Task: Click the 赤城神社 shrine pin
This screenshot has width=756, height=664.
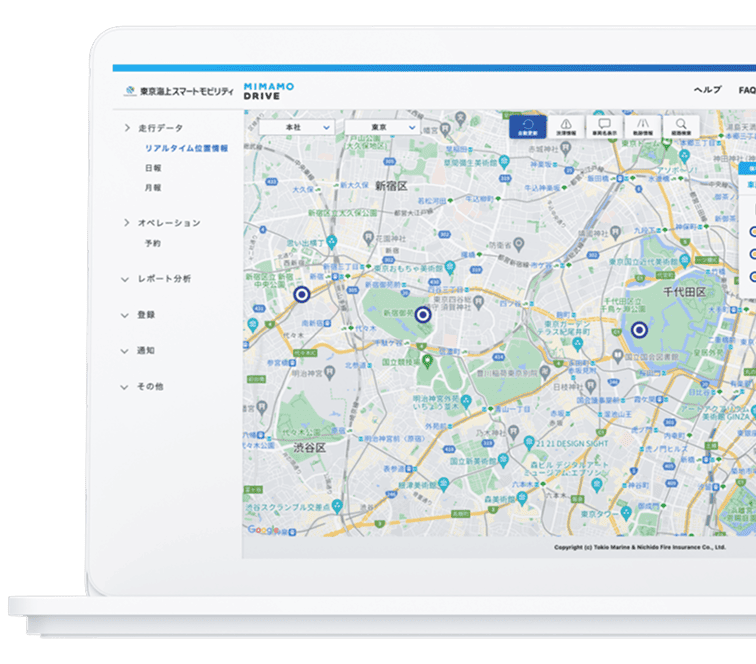Action: (x=566, y=149)
